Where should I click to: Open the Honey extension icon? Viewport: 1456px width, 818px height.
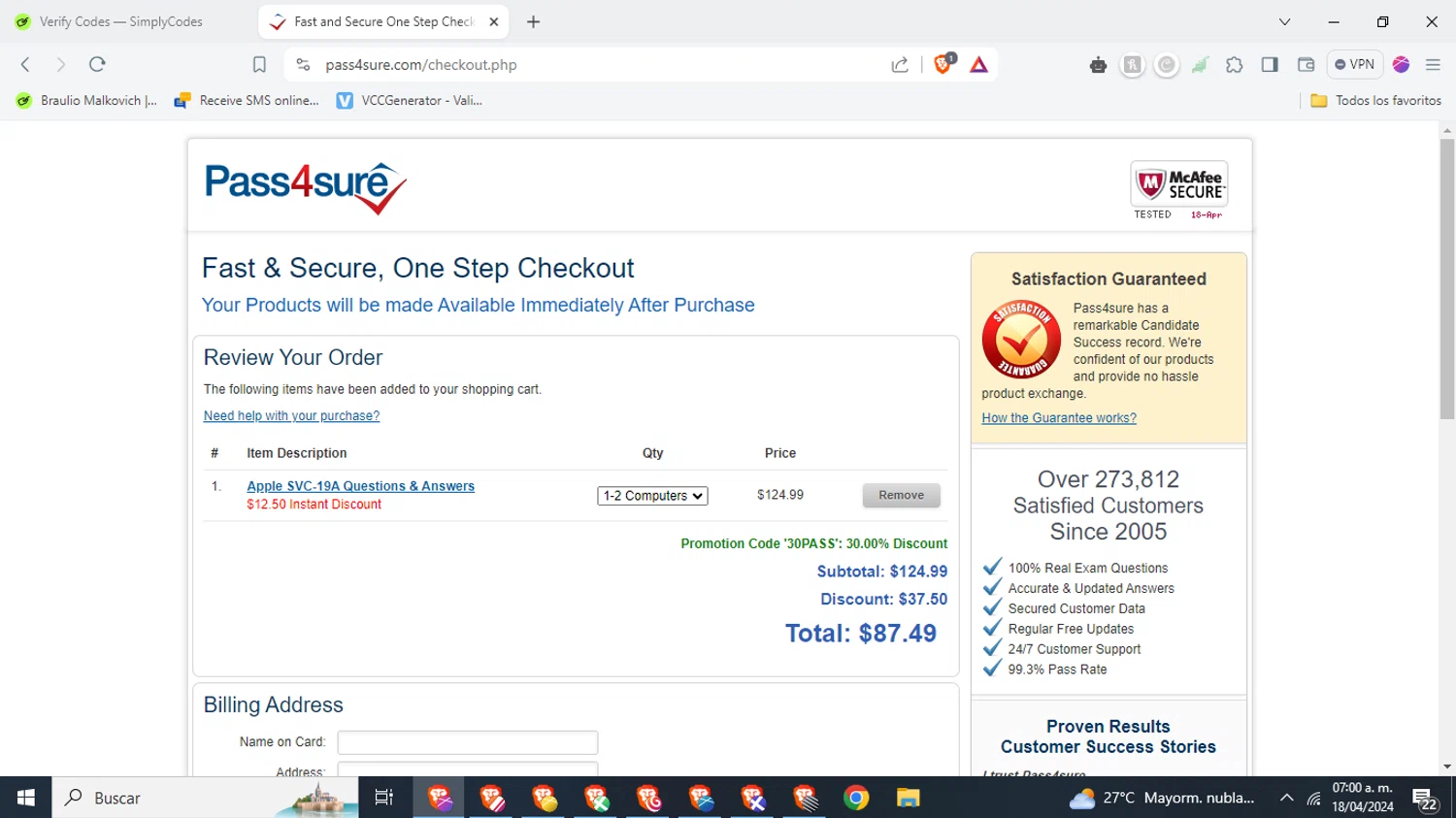click(x=1132, y=65)
